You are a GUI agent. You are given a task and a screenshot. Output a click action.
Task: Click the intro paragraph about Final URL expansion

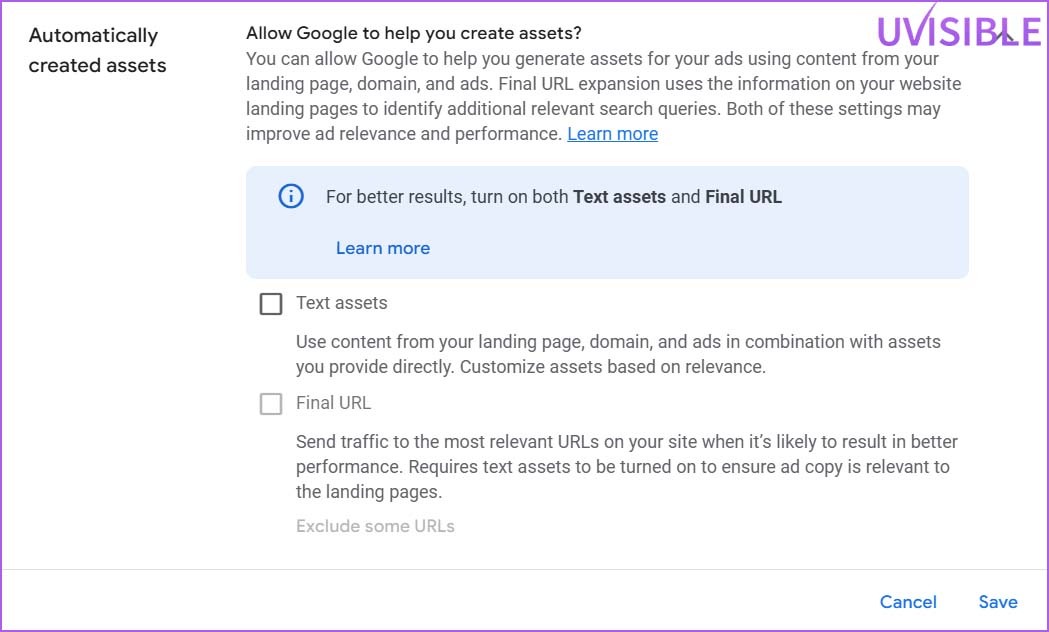(603, 96)
